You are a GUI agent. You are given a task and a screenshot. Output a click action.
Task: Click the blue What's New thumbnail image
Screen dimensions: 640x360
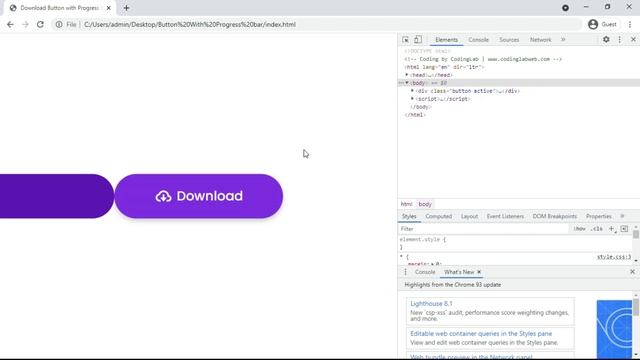614,329
